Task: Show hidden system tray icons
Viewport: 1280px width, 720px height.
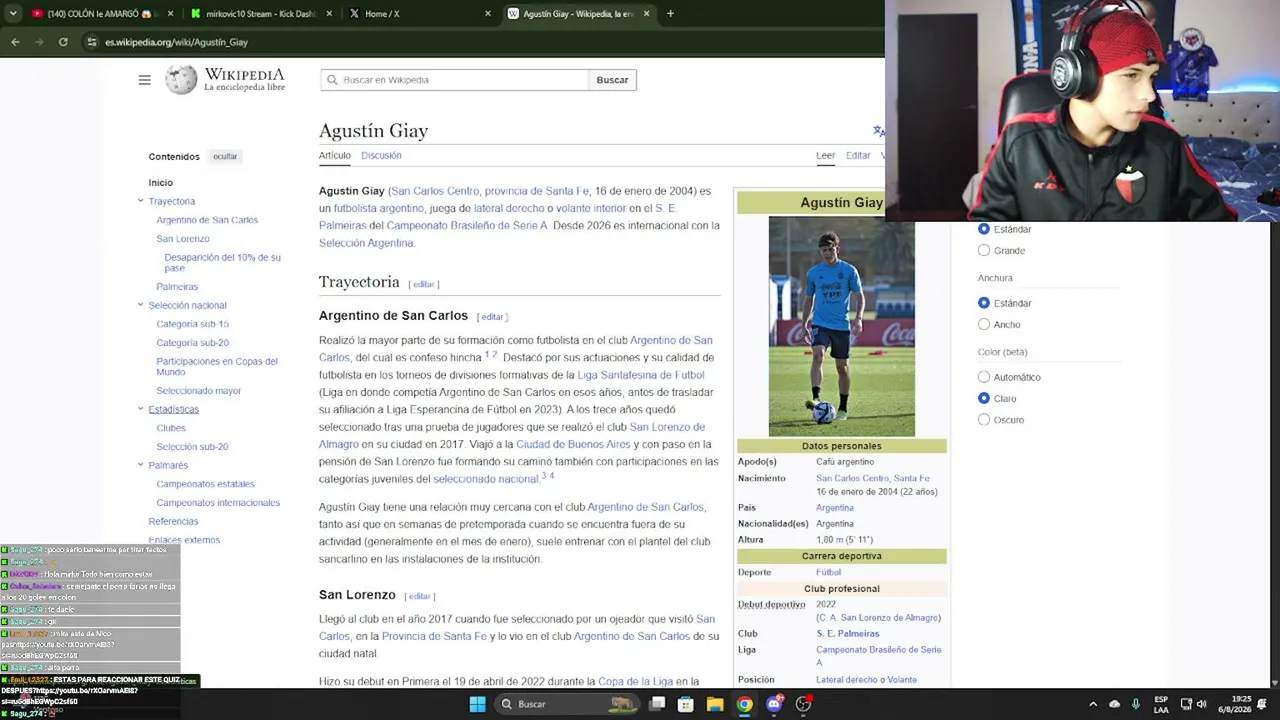Action: click(1093, 704)
